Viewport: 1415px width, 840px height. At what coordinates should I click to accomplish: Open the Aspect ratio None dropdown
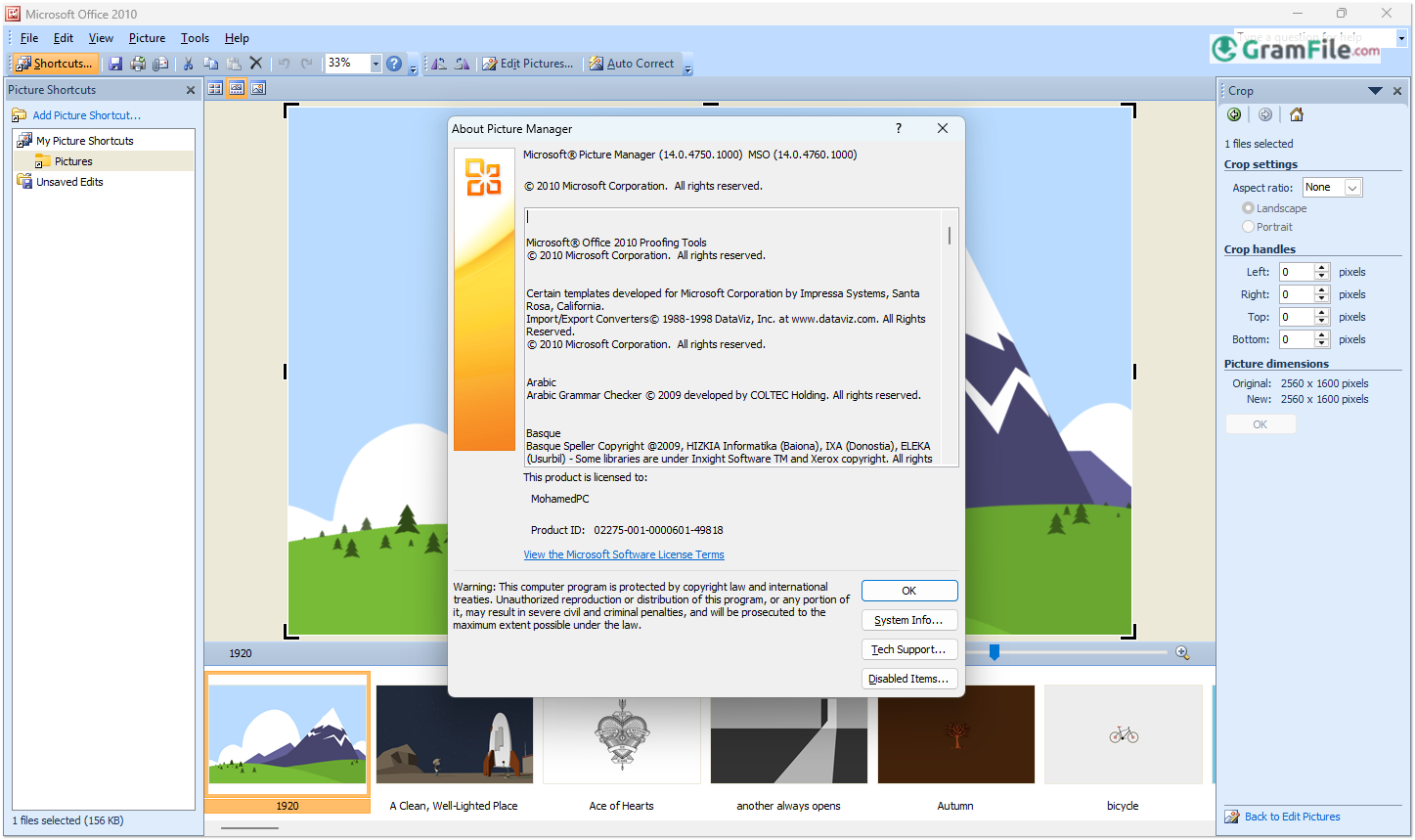tap(1353, 188)
